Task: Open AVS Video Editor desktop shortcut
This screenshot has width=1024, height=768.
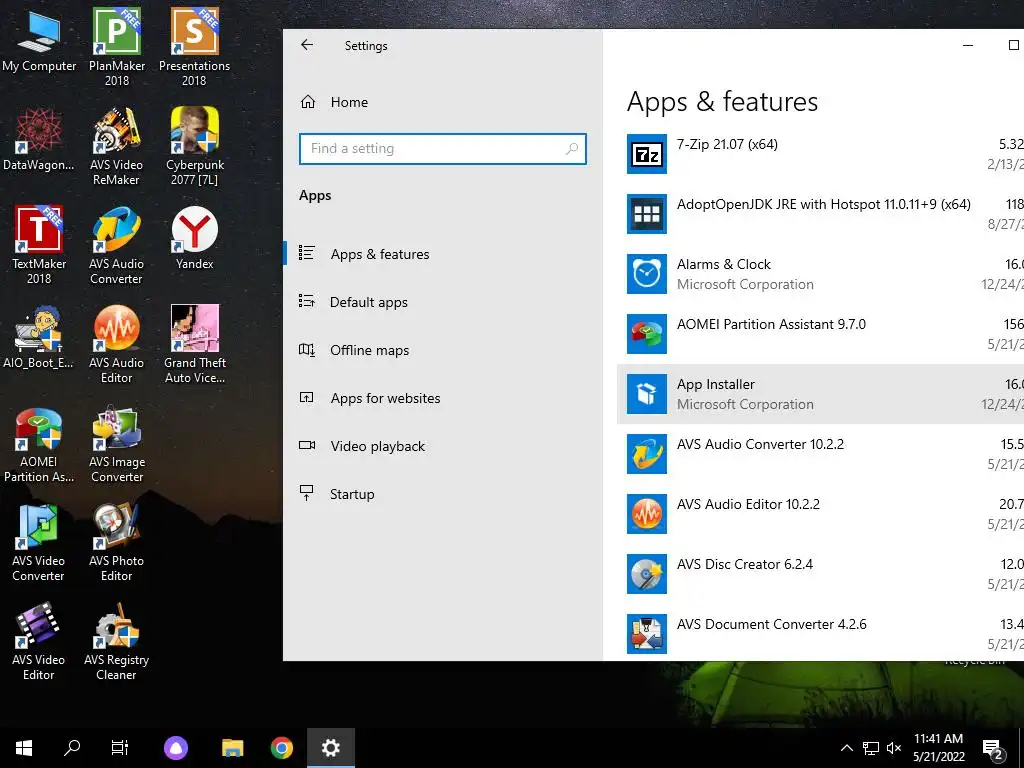Action: tap(39, 643)
